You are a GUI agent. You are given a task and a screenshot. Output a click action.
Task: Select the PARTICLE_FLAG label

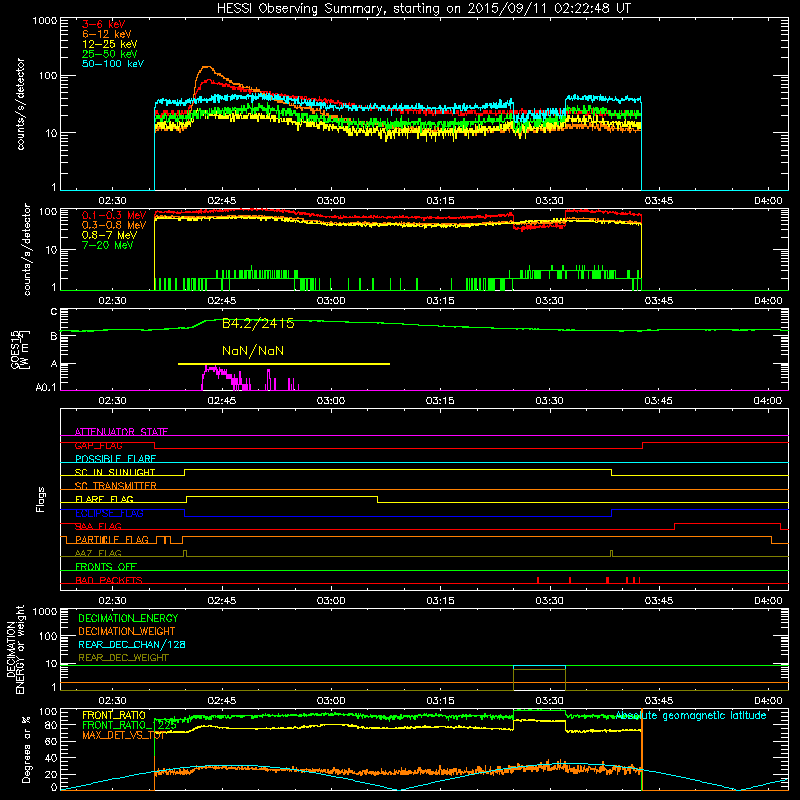pos(112,540)
